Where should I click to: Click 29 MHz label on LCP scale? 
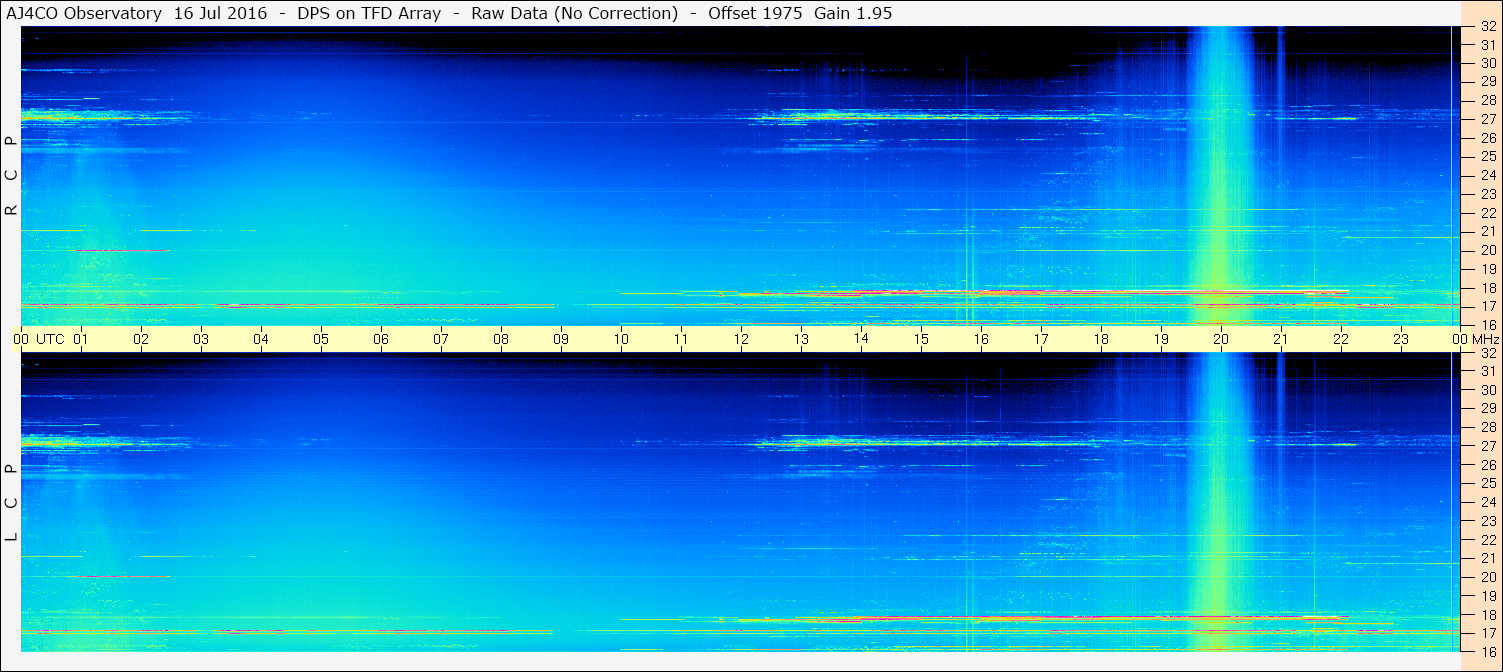pos(1487,409)
